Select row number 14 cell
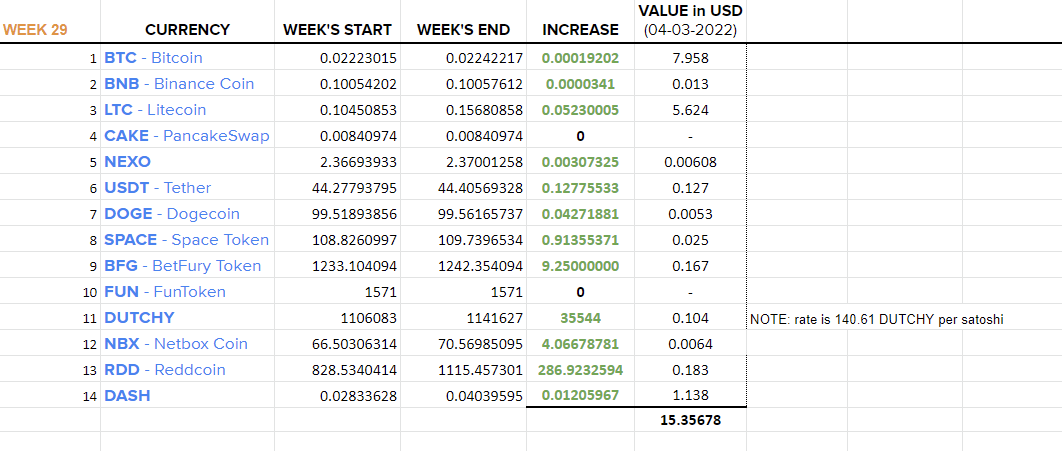The height and width of the screenshot is (451, 1062). [90, 397]
